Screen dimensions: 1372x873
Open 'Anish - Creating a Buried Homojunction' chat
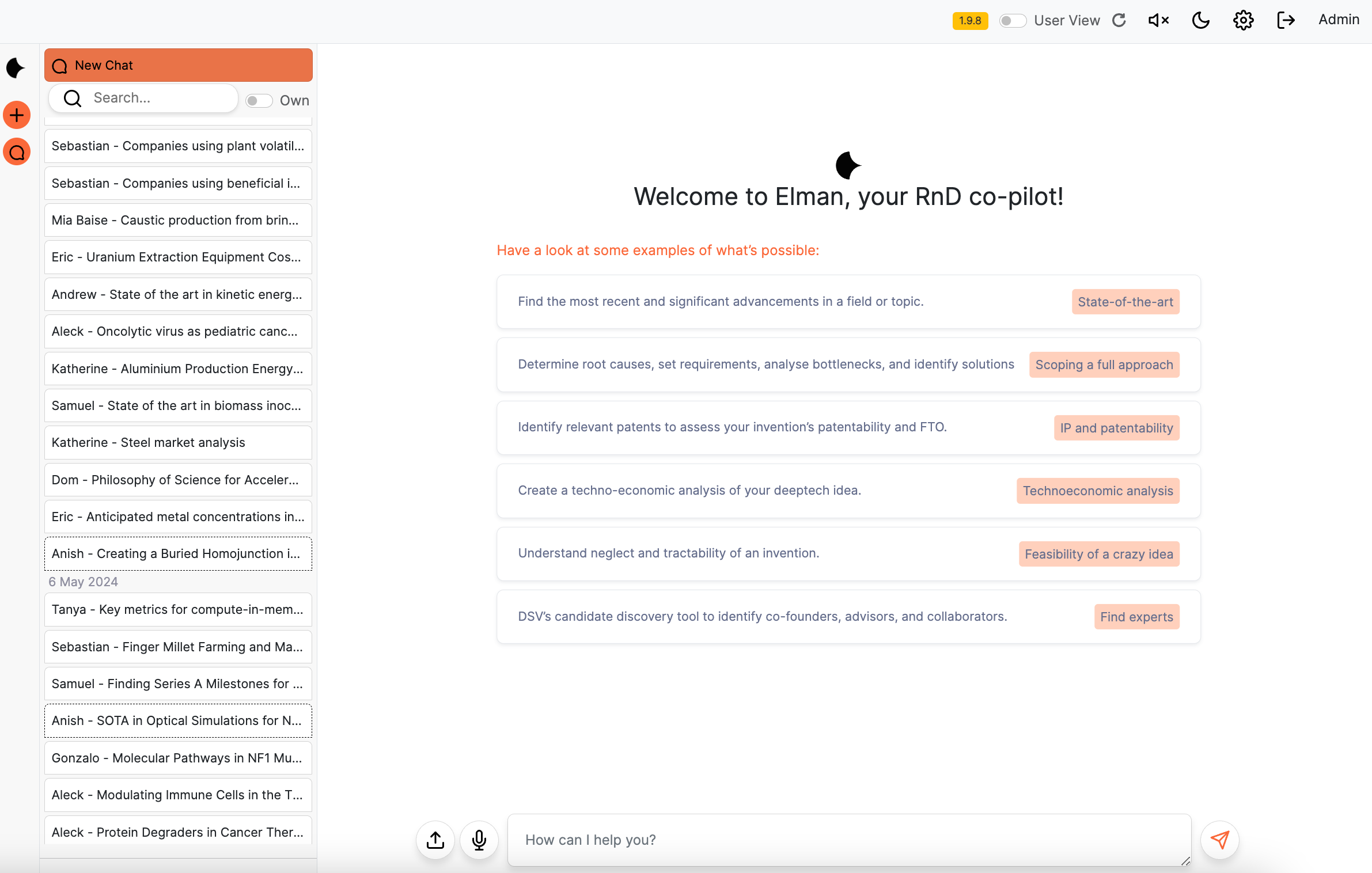pos(179,554)
